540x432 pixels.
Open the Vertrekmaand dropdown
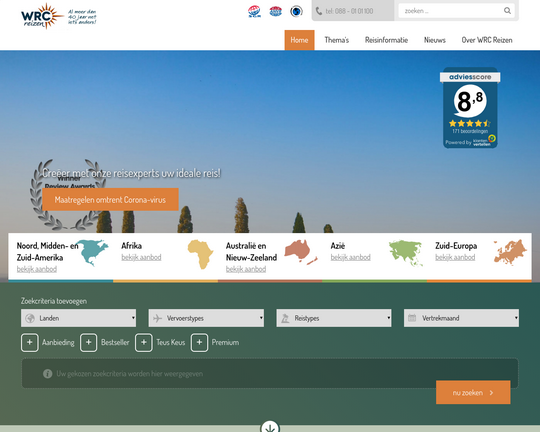pos(461,318)
